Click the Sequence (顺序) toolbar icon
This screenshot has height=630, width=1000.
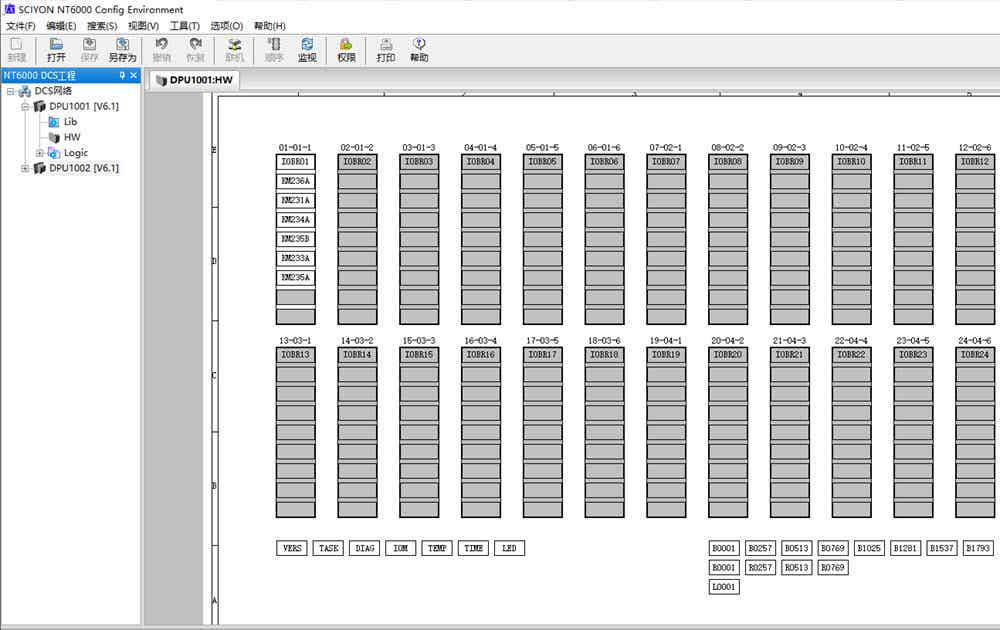(x=274, y=50)
